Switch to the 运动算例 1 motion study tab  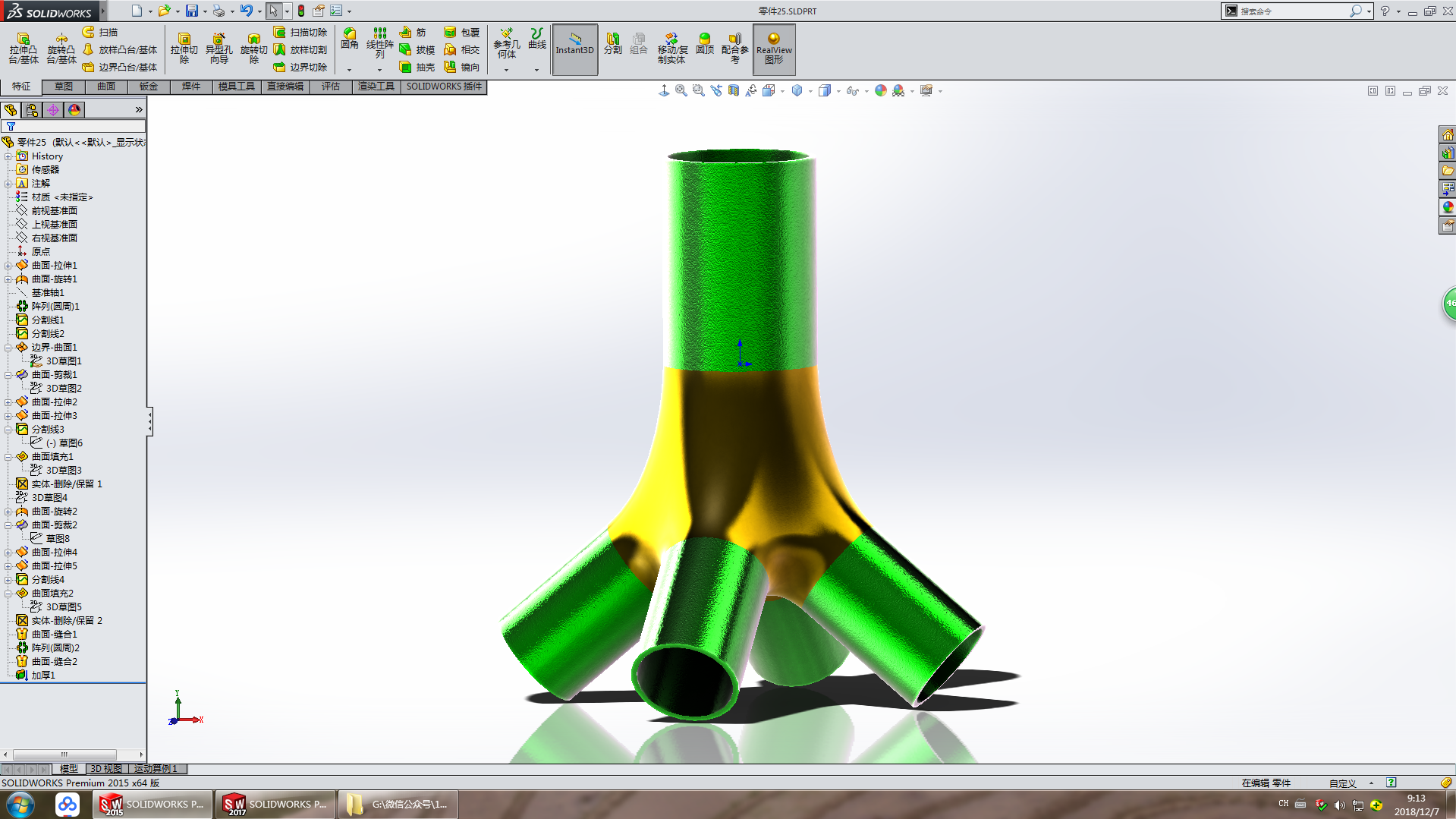156,769
